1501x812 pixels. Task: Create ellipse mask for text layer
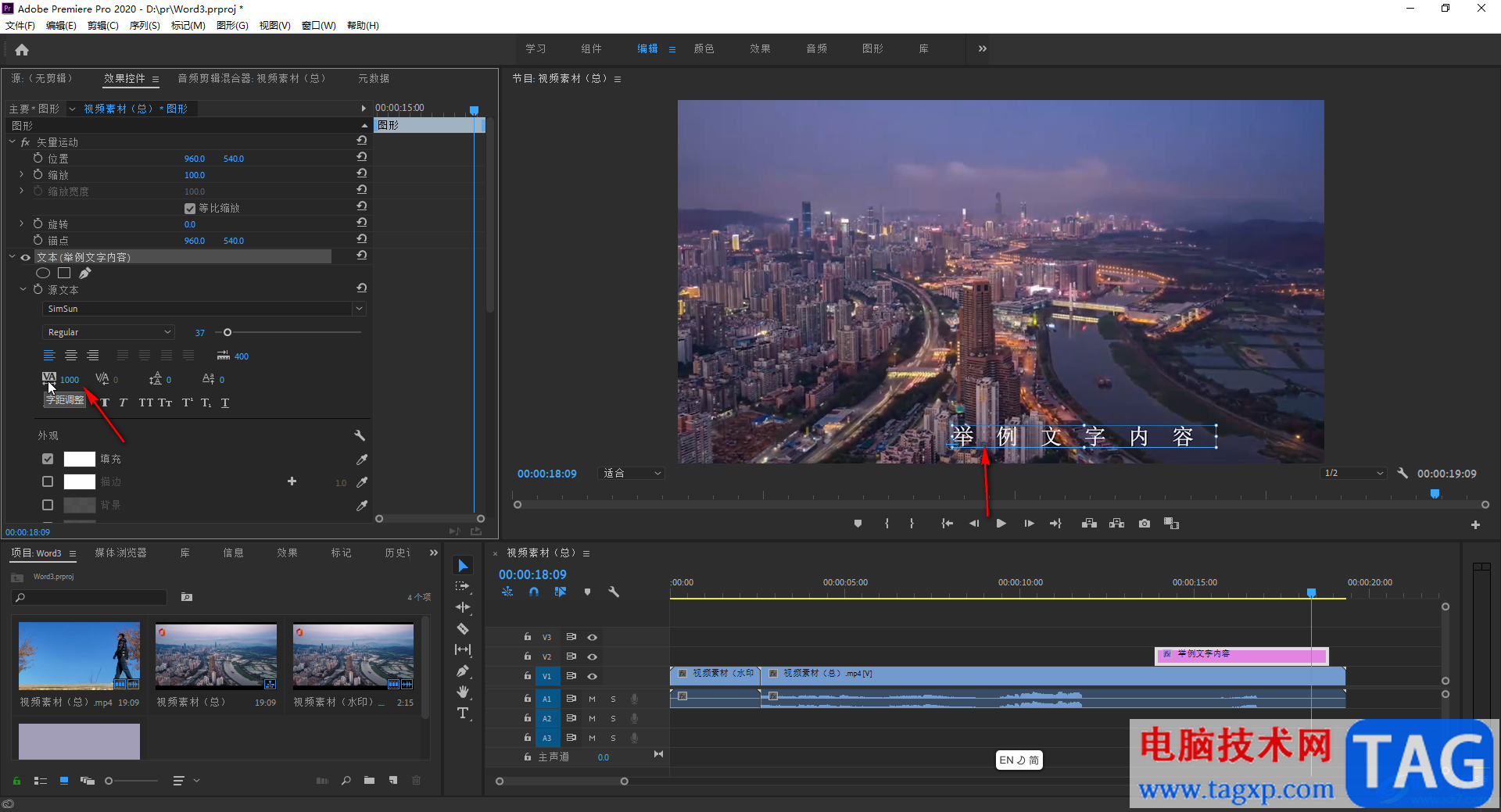click(x=43, y=273)
